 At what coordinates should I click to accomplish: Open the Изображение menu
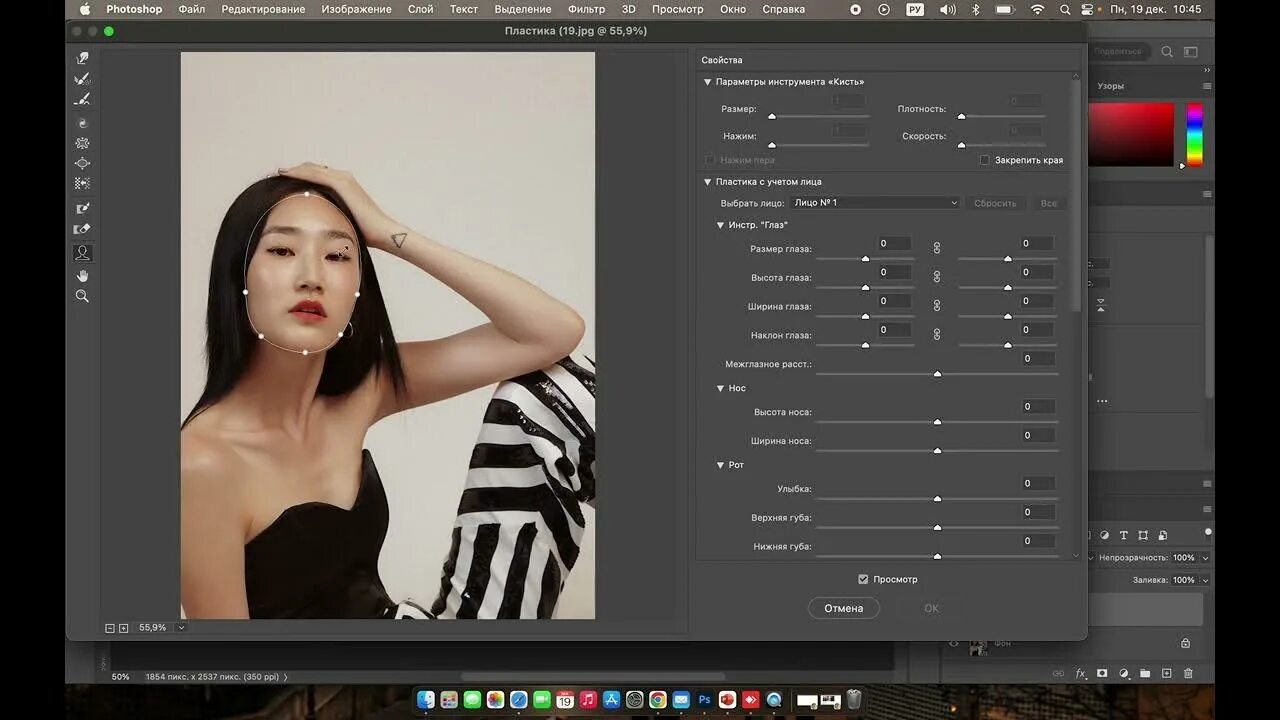(x=356, y=9)
